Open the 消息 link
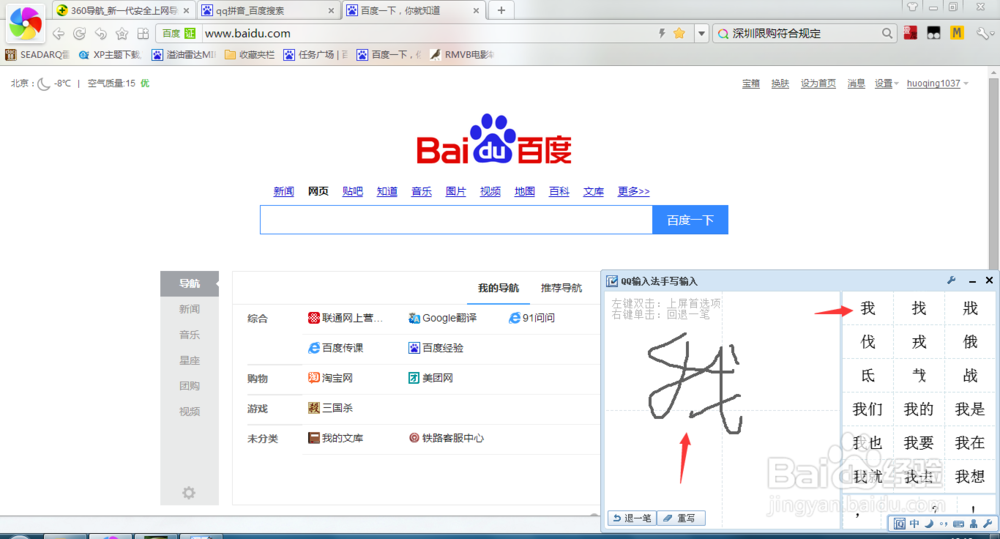This screenshot has width=1000, height=539. (856, 84)
